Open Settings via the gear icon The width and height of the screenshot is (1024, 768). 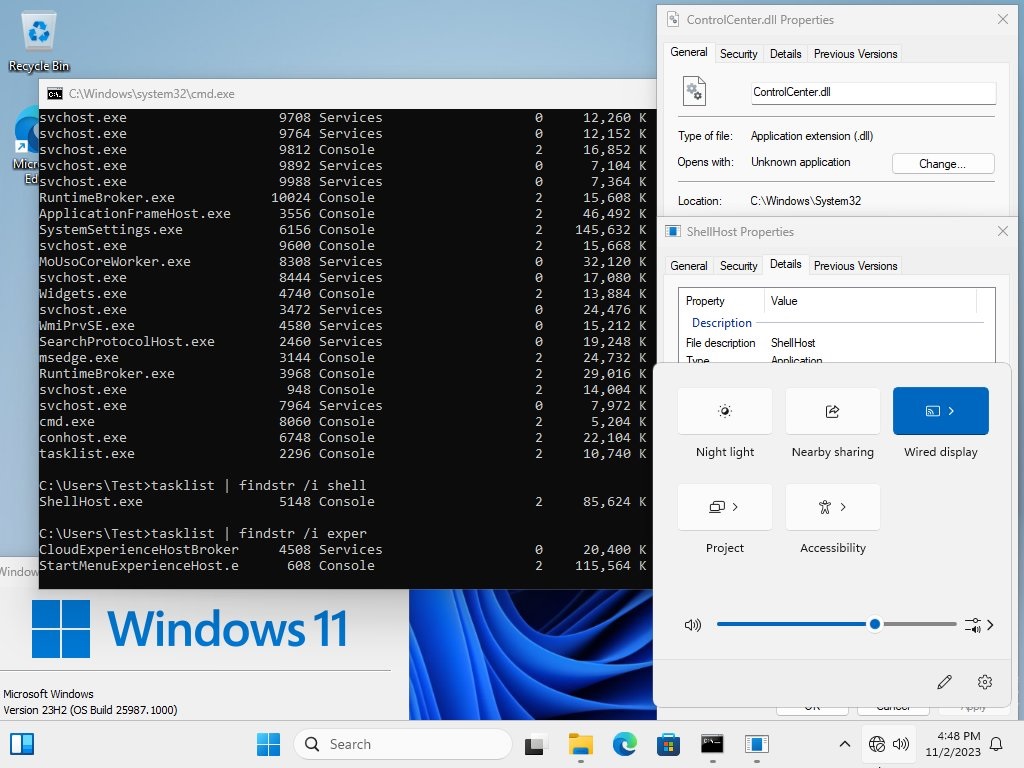pos(984,681)
